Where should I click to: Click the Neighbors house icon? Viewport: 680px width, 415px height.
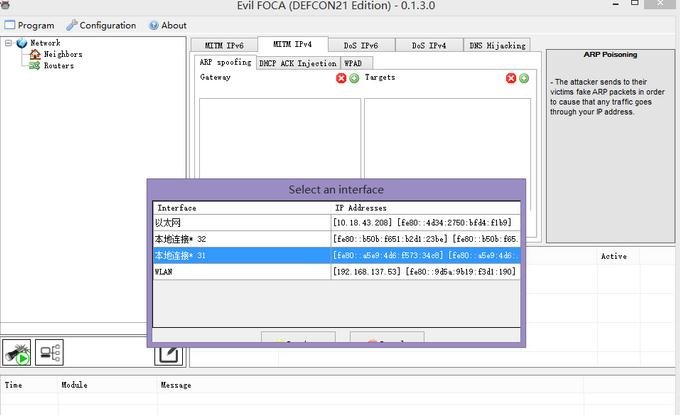pos(35,54)
